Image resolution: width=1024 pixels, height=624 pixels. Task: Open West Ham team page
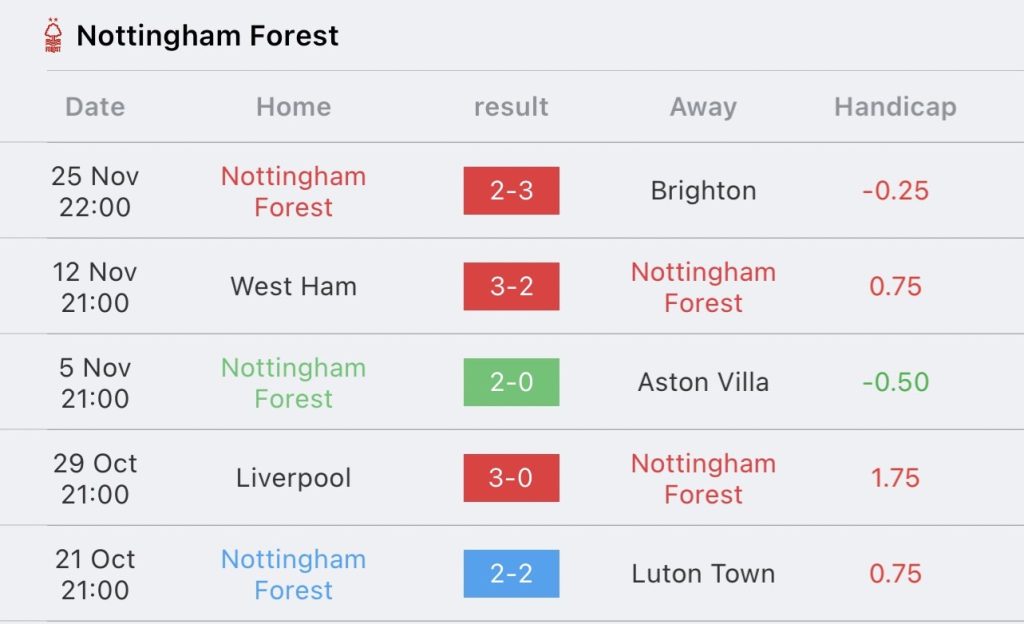[x=293, y=287]
